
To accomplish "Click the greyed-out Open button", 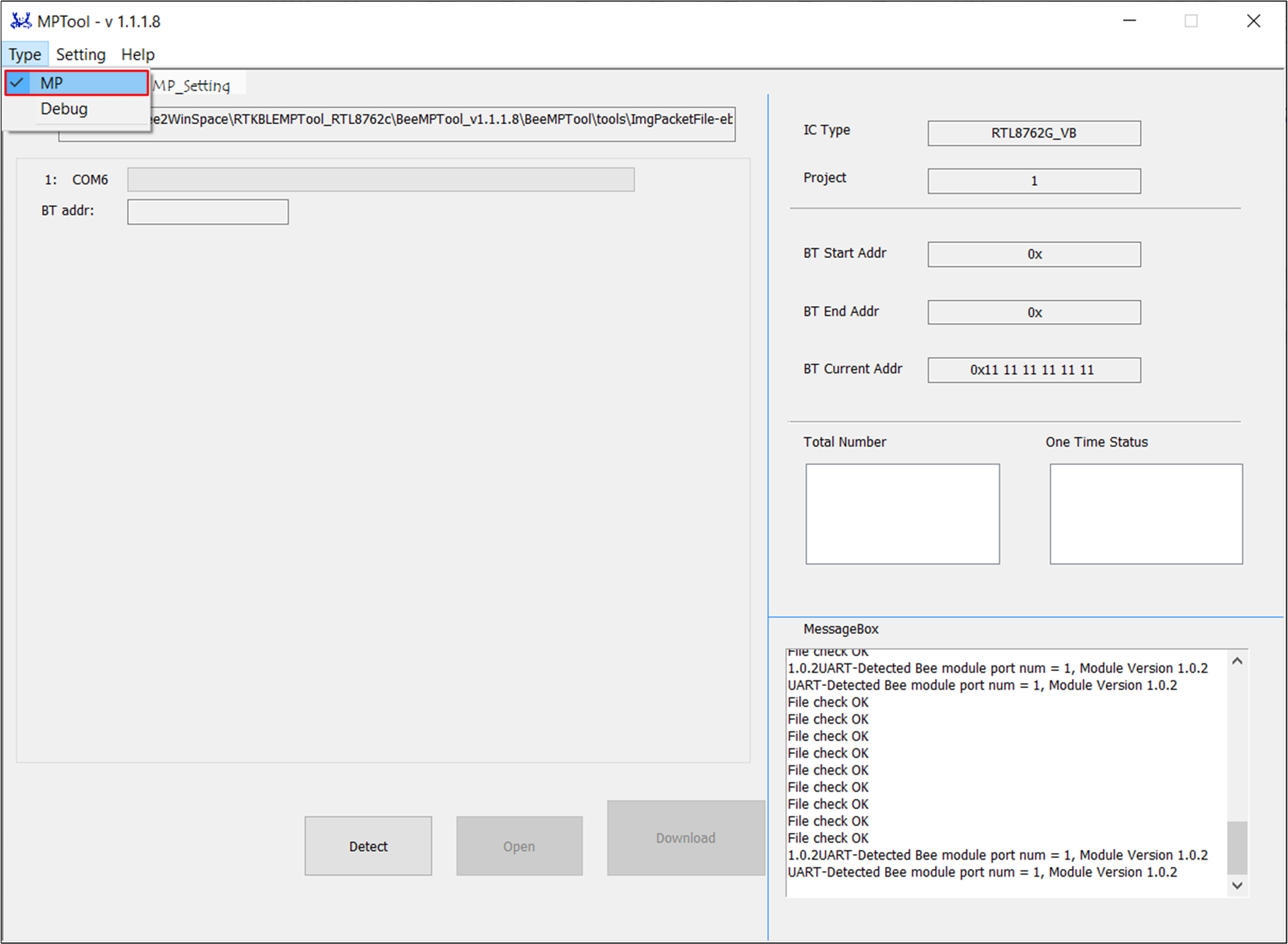I will (x=519, y=845).
